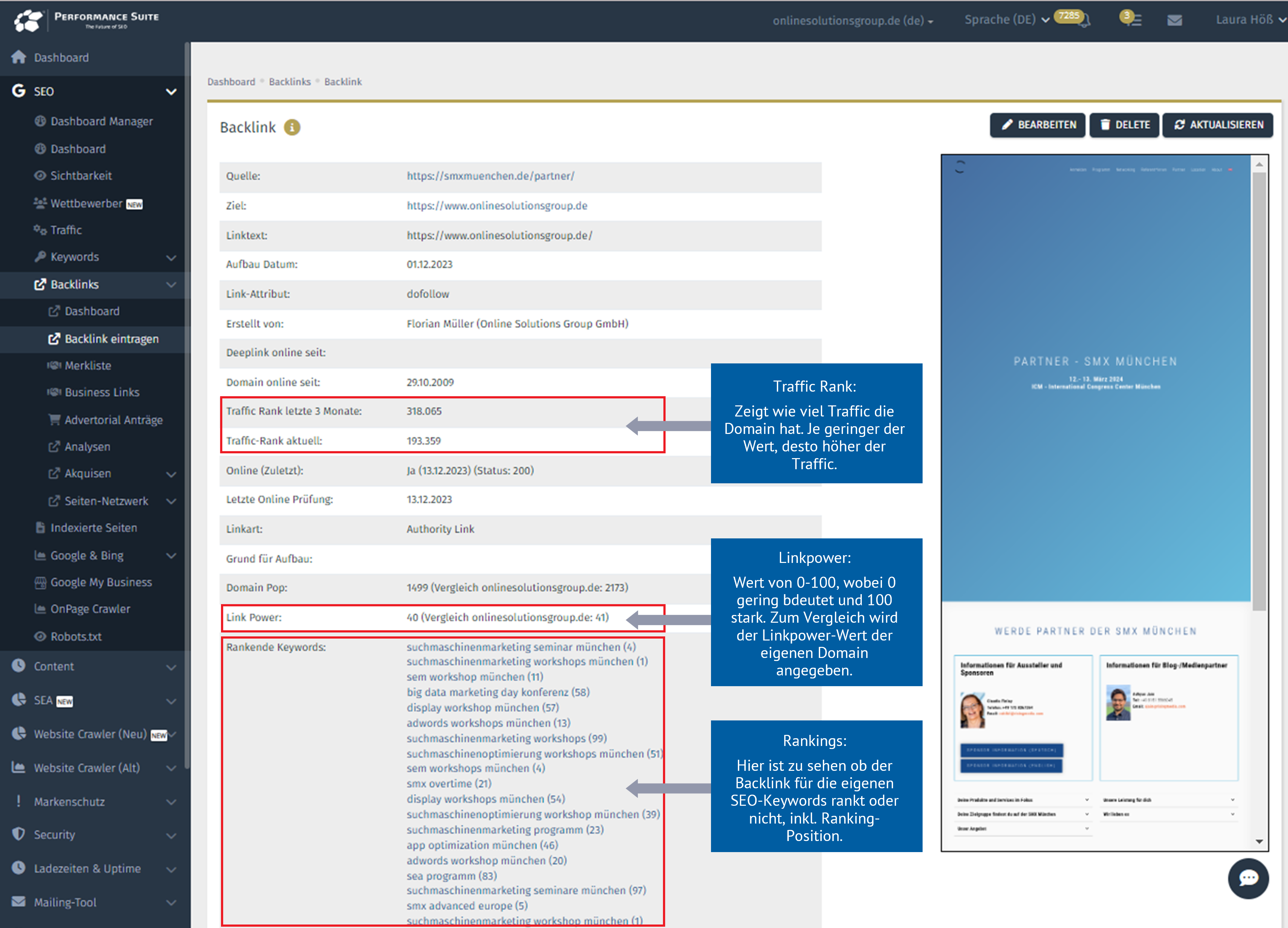Viewport: 1288px width, 928px height.
Task: Click the eye icon beside Sichtbarkeit
Action: (40, 176)
